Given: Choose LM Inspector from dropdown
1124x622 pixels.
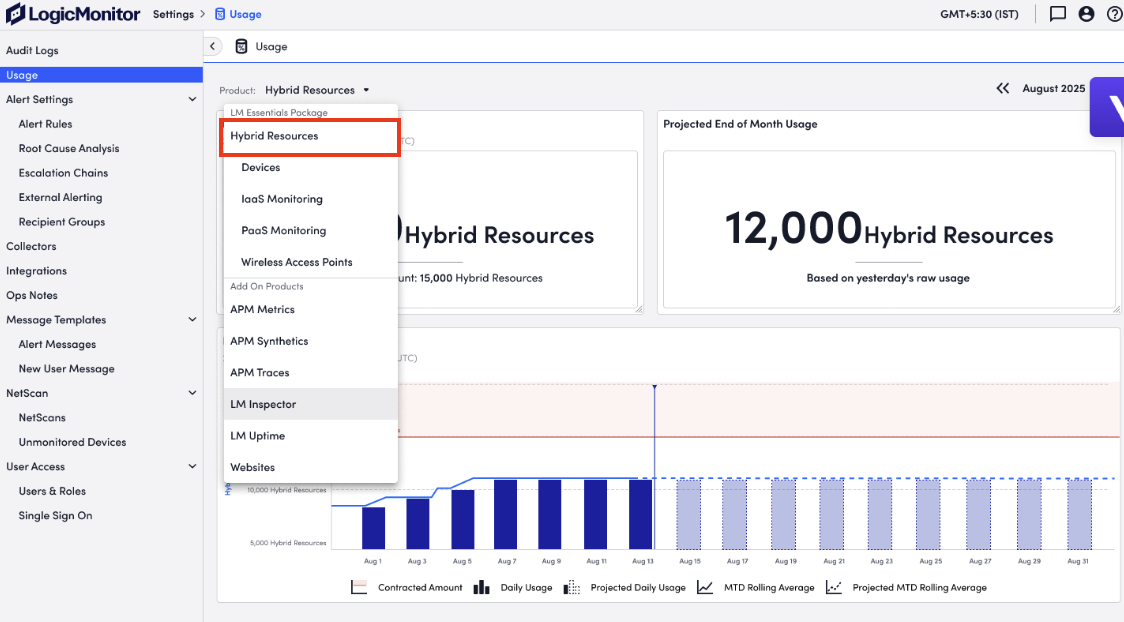Looking at the screenshot, I should point(310,403).
